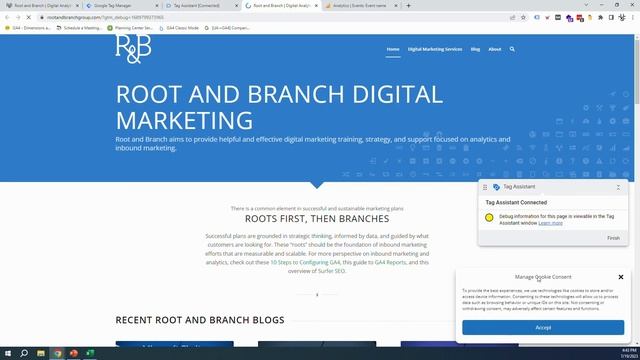Open the Blog navigation item
The image size is (640, 360).
(x=475, y=49)
